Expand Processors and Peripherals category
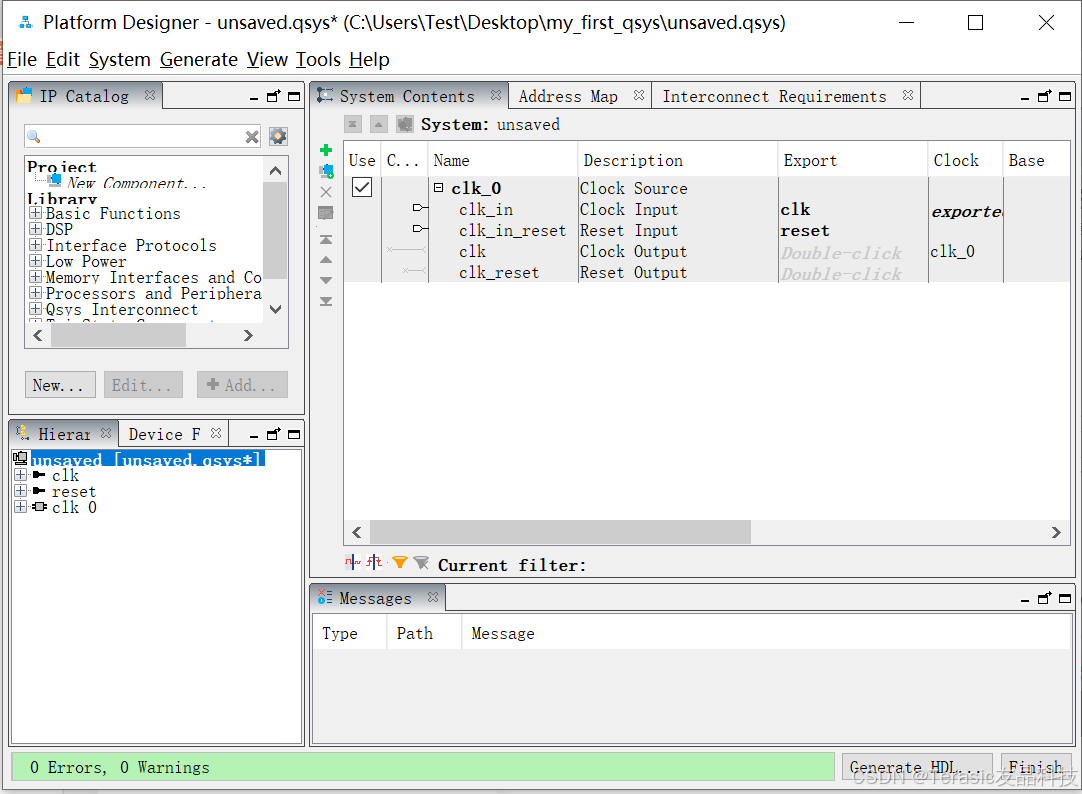 (x=36, y=292)
